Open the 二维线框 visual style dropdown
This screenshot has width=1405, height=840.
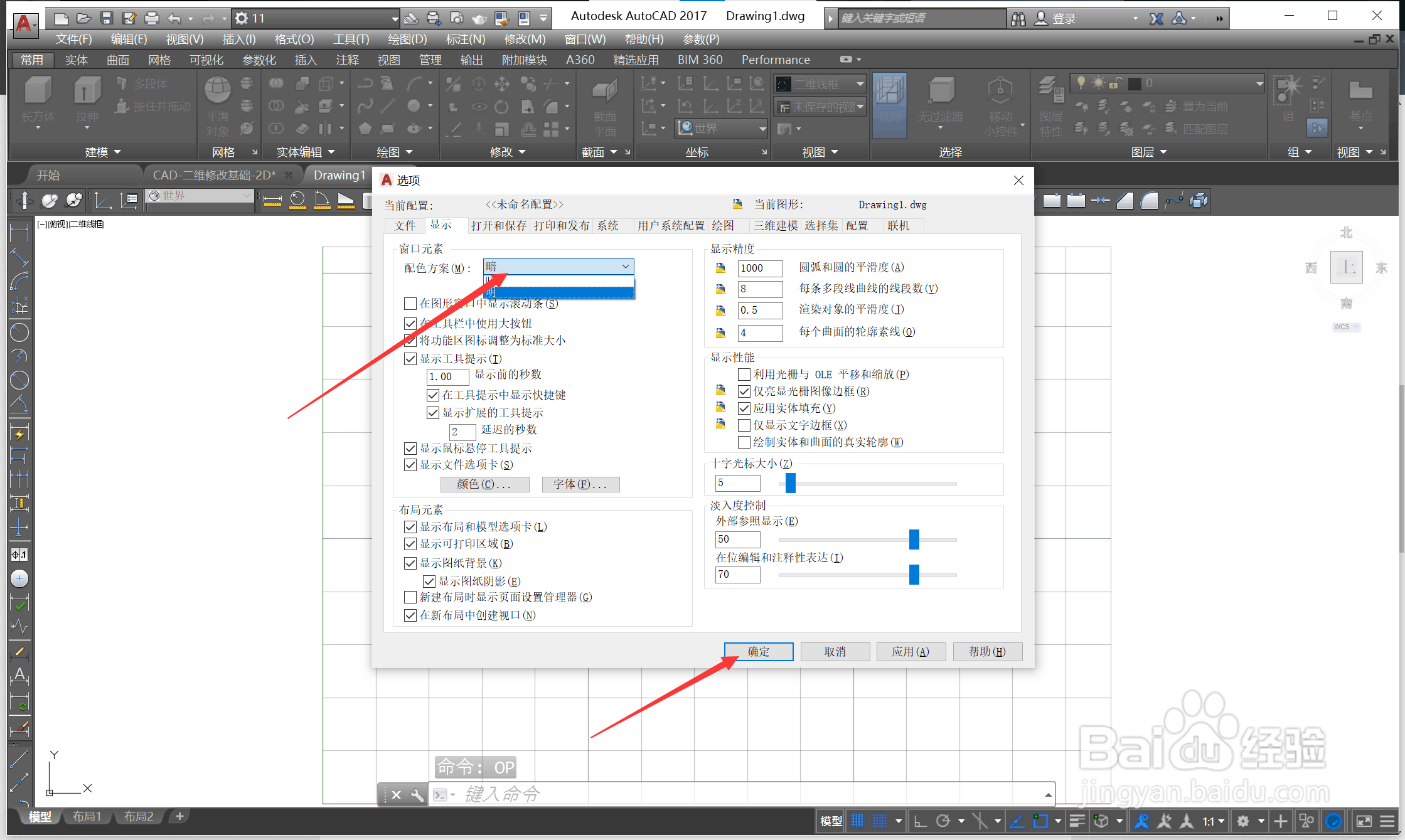(820, 83)
